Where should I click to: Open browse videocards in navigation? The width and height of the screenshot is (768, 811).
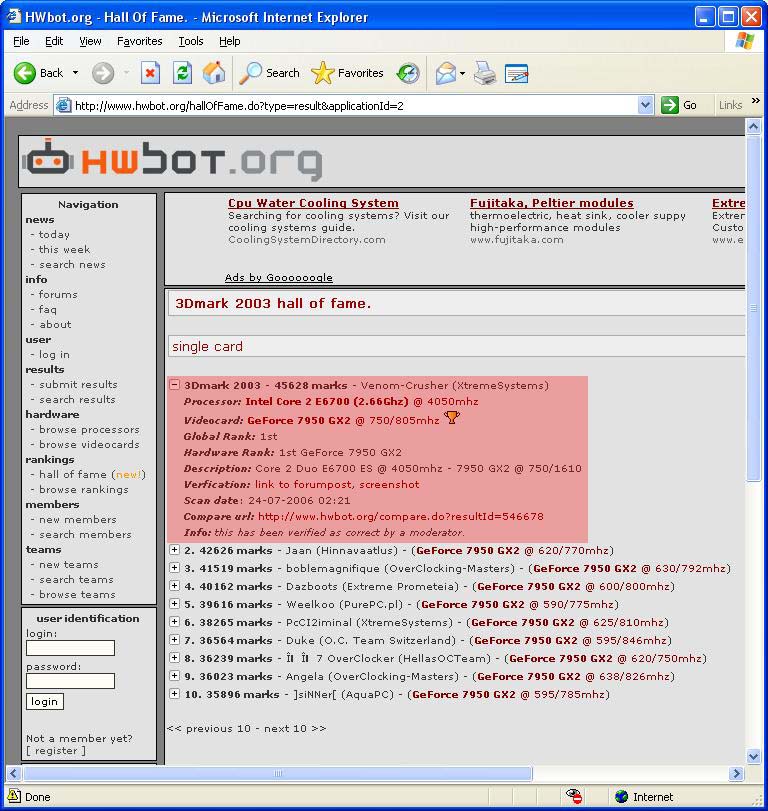89,444
